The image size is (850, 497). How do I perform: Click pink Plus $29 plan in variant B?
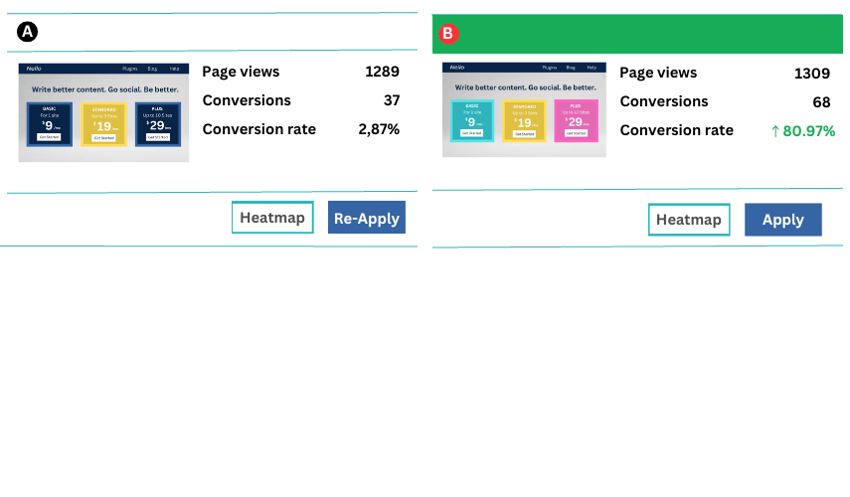[576, 120]
